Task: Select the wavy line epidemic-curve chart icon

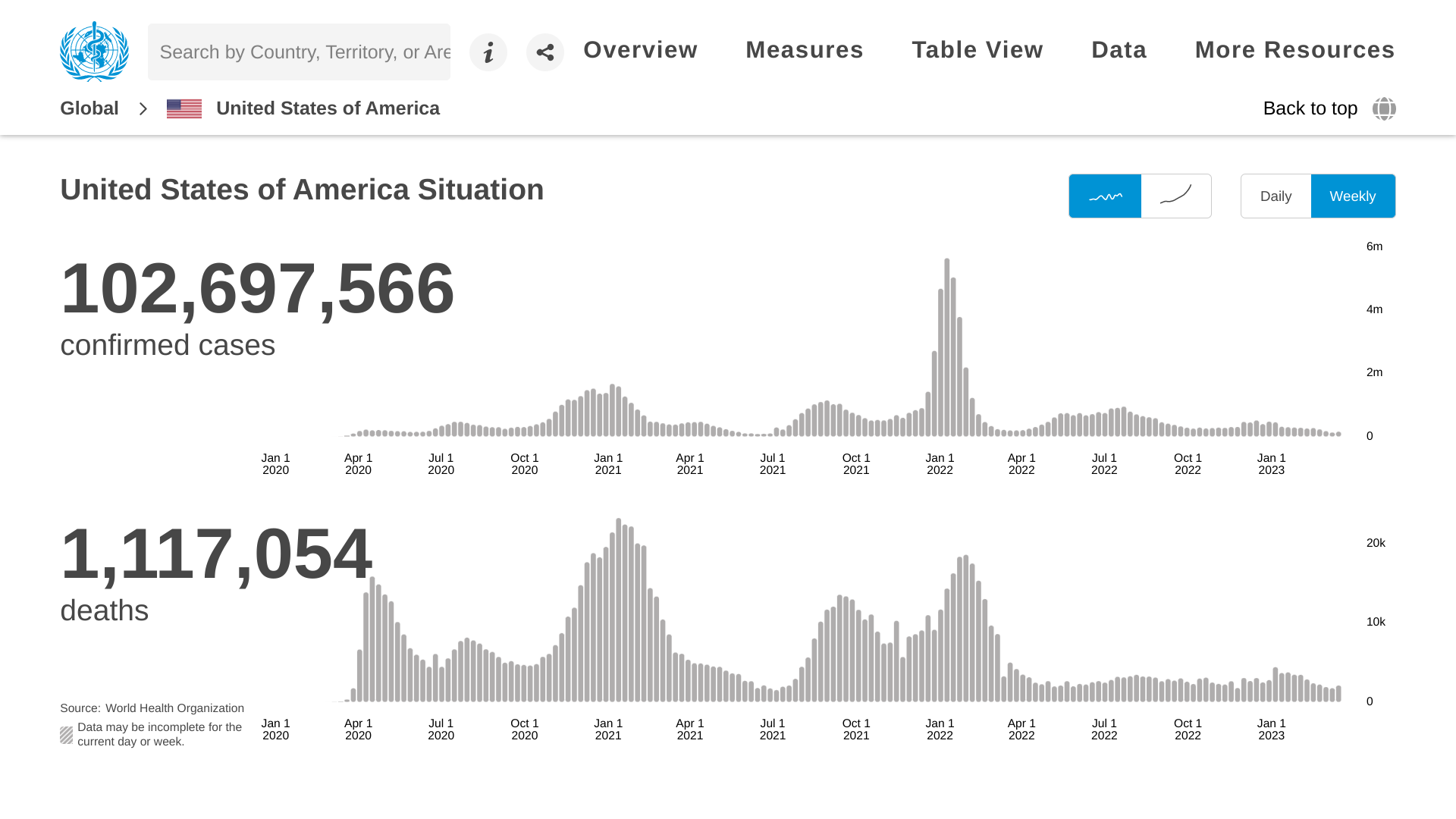Action: pyautogui.click(x=1105, y=196)
